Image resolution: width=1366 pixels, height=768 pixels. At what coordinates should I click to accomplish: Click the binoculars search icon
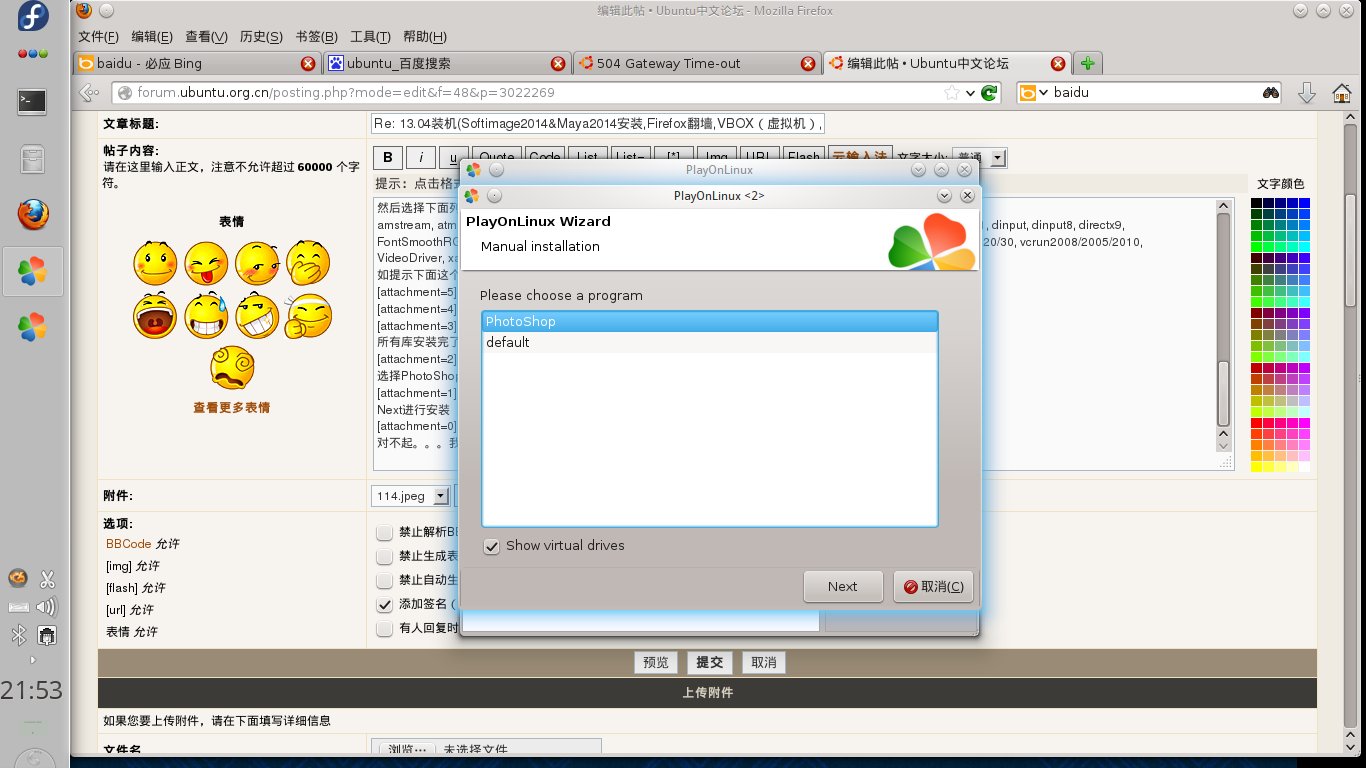[x=1271, y=93]
